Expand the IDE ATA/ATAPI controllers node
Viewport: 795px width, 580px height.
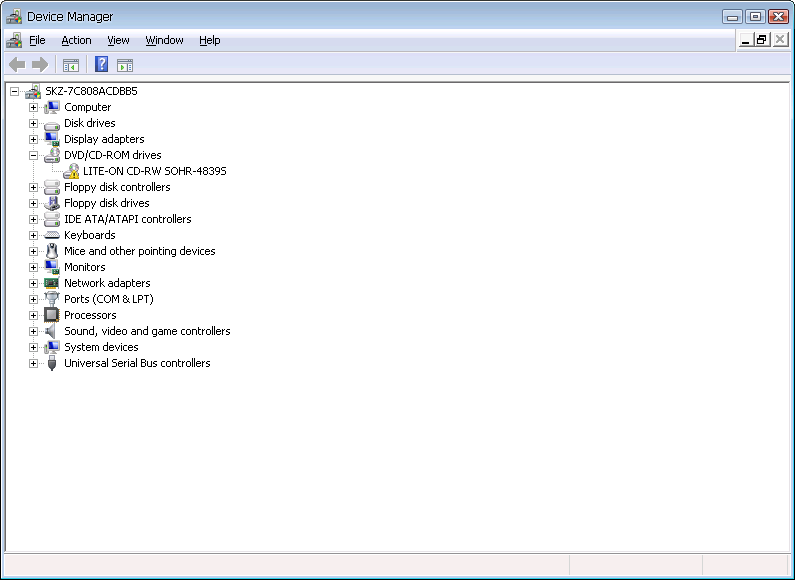(33, 220)
